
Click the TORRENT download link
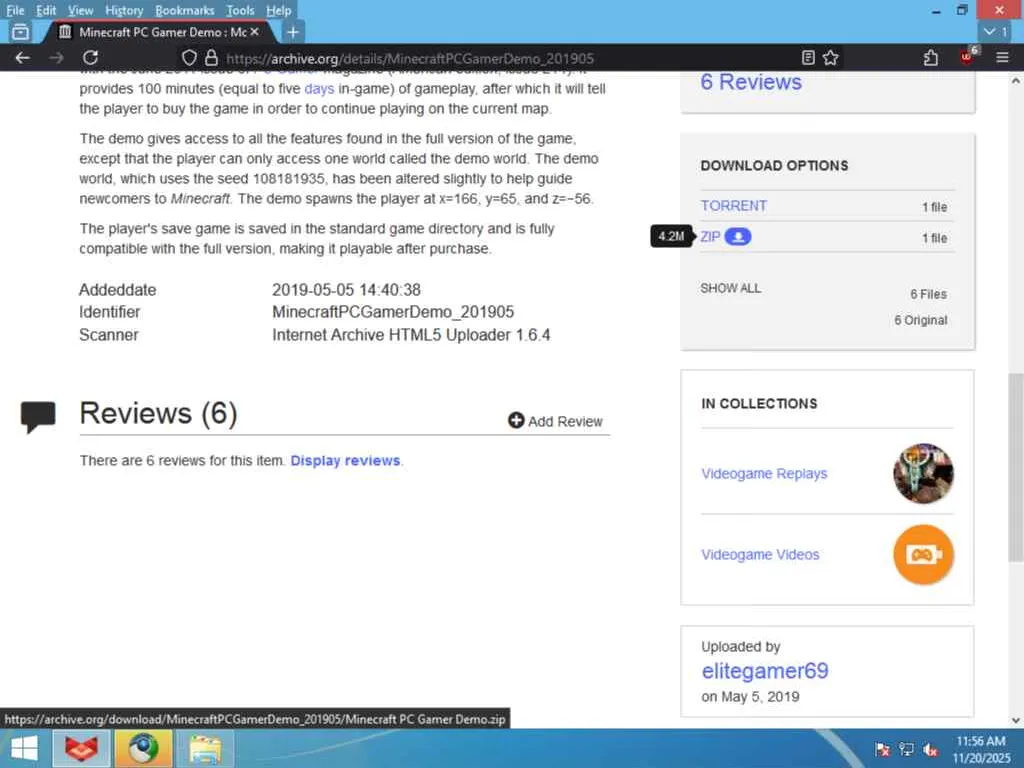733,206
